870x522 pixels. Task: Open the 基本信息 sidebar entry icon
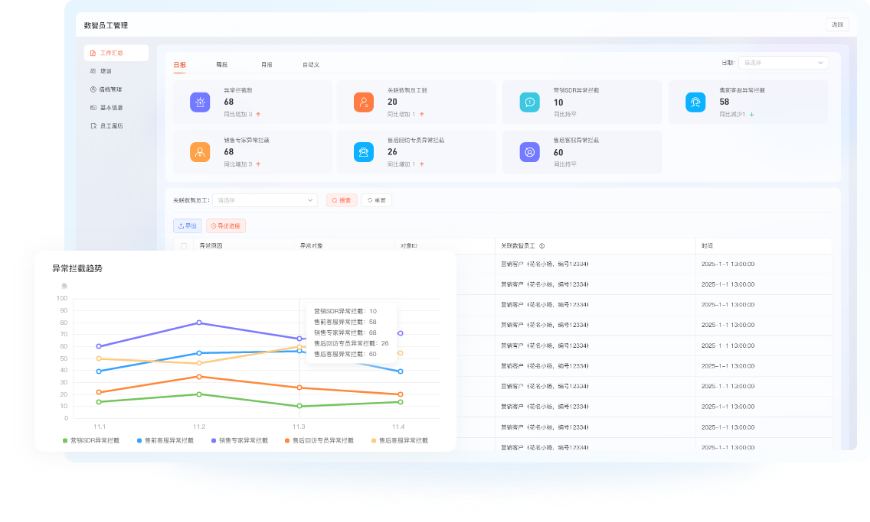(x=93, y=108)
